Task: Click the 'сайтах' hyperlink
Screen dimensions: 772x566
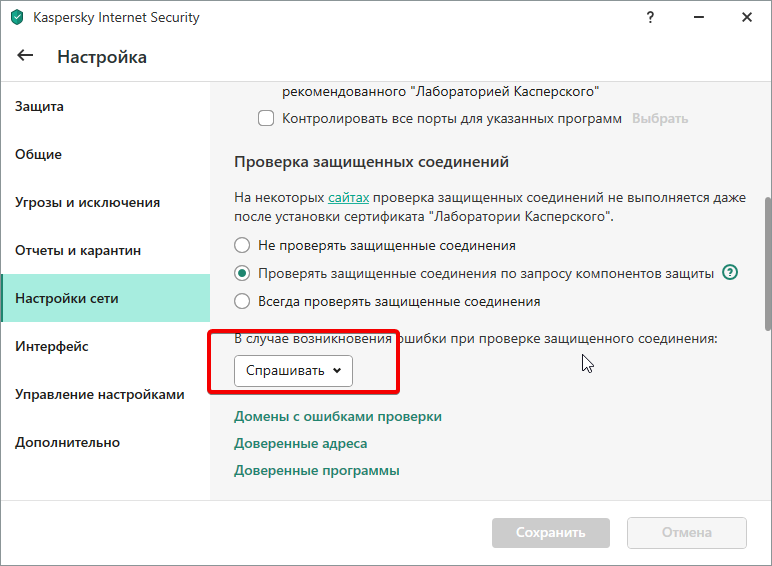Action: point(349,197)
